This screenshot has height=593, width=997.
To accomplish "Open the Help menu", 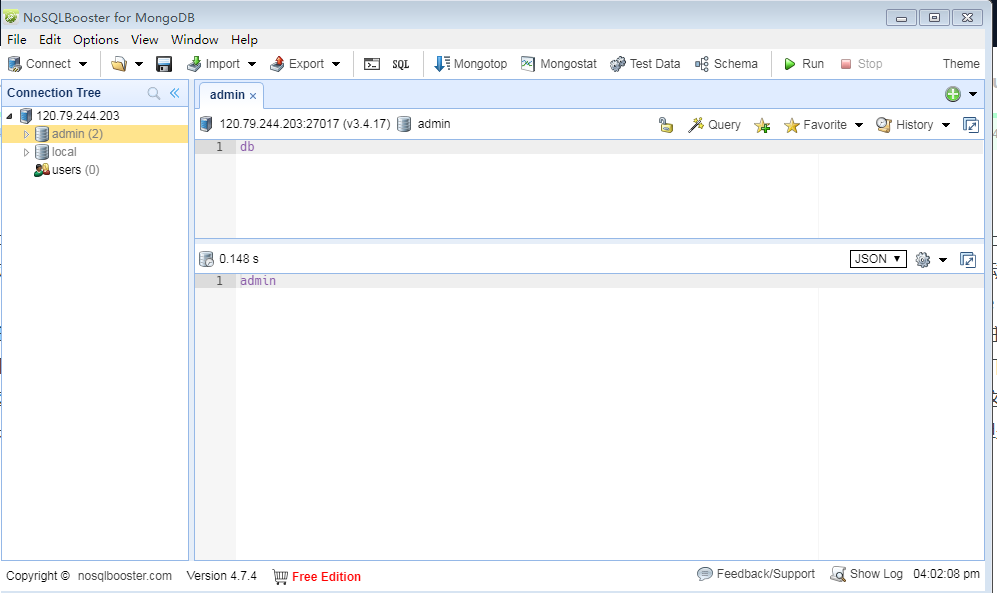I will click(244, 39).
